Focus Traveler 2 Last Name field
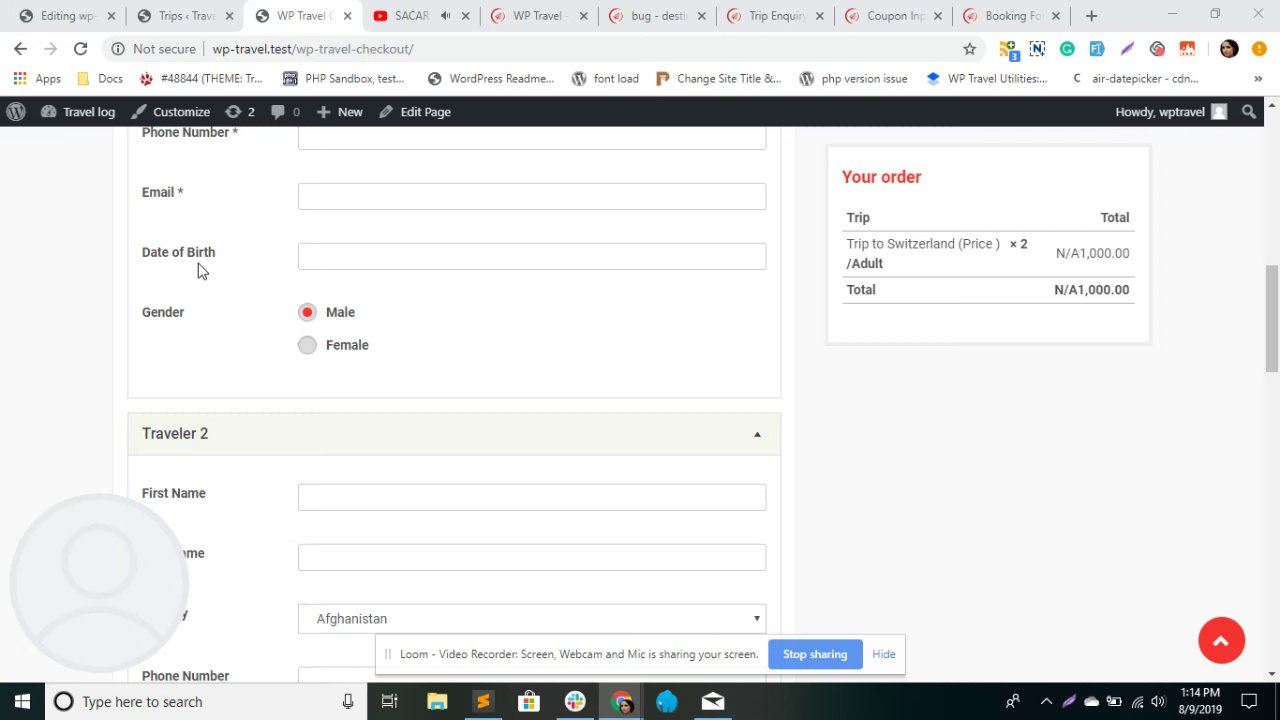Image resolution: width=1280 pixels, height=720 pixels. pos(532,557)
